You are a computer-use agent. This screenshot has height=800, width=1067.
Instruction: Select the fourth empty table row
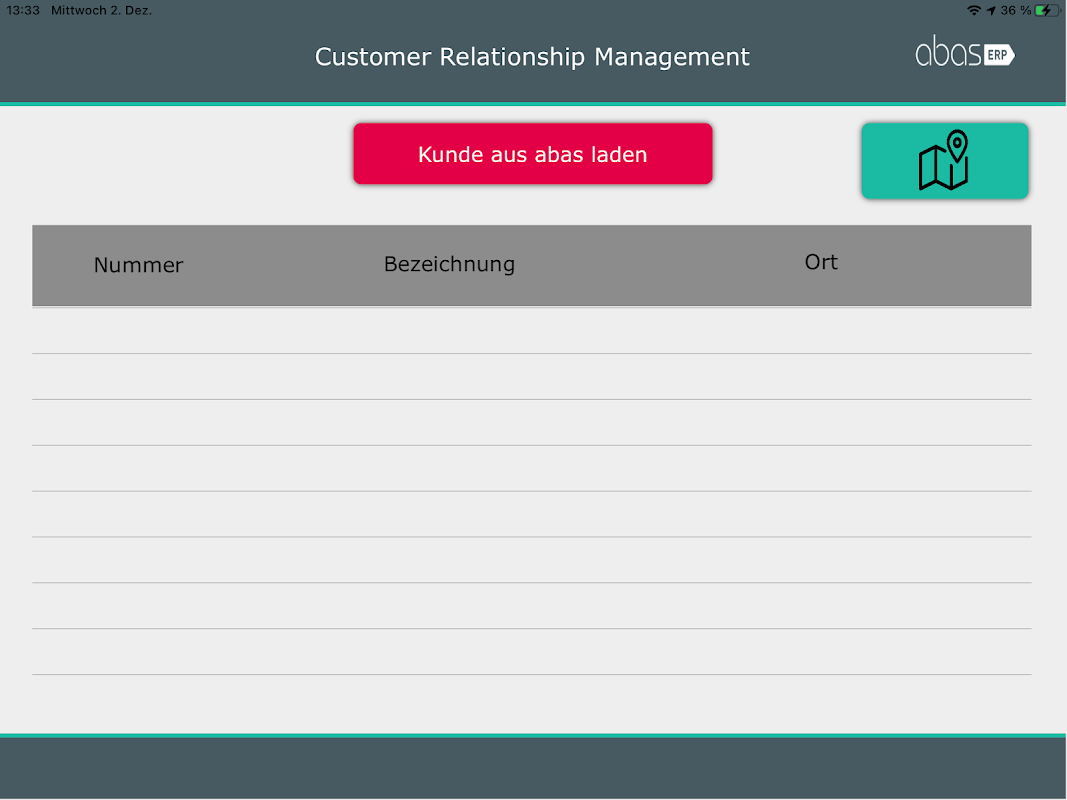531,468
